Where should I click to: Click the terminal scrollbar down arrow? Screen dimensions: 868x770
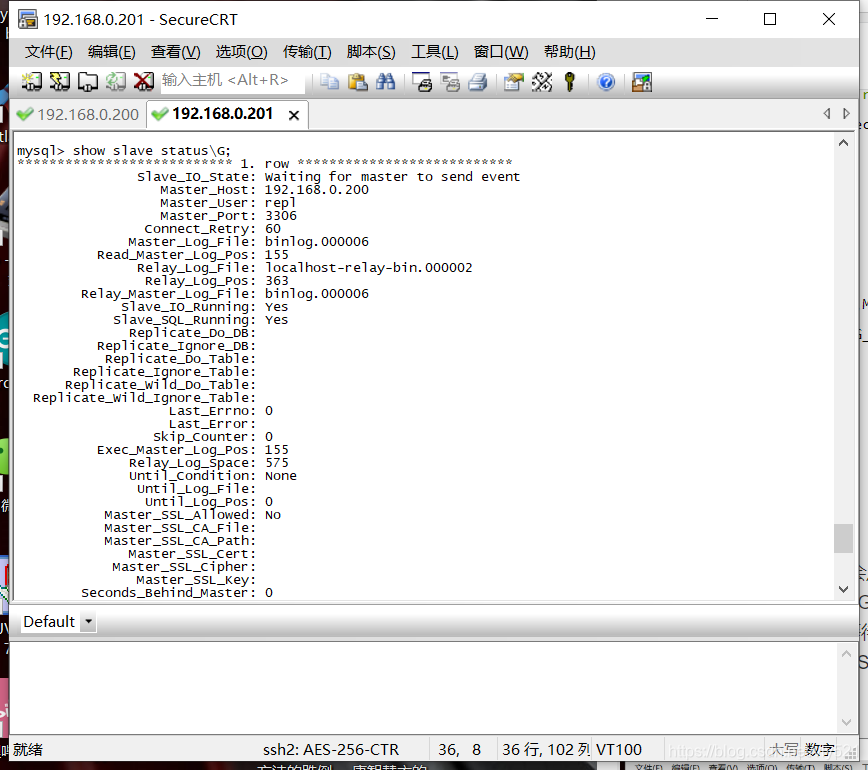click(x=843, y=590)
